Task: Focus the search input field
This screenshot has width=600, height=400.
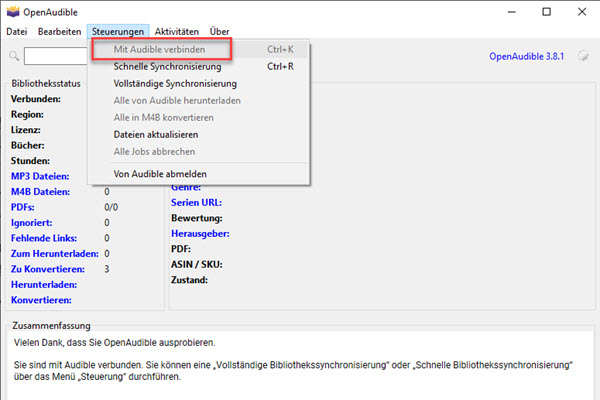Action: (x=56, y=56)
